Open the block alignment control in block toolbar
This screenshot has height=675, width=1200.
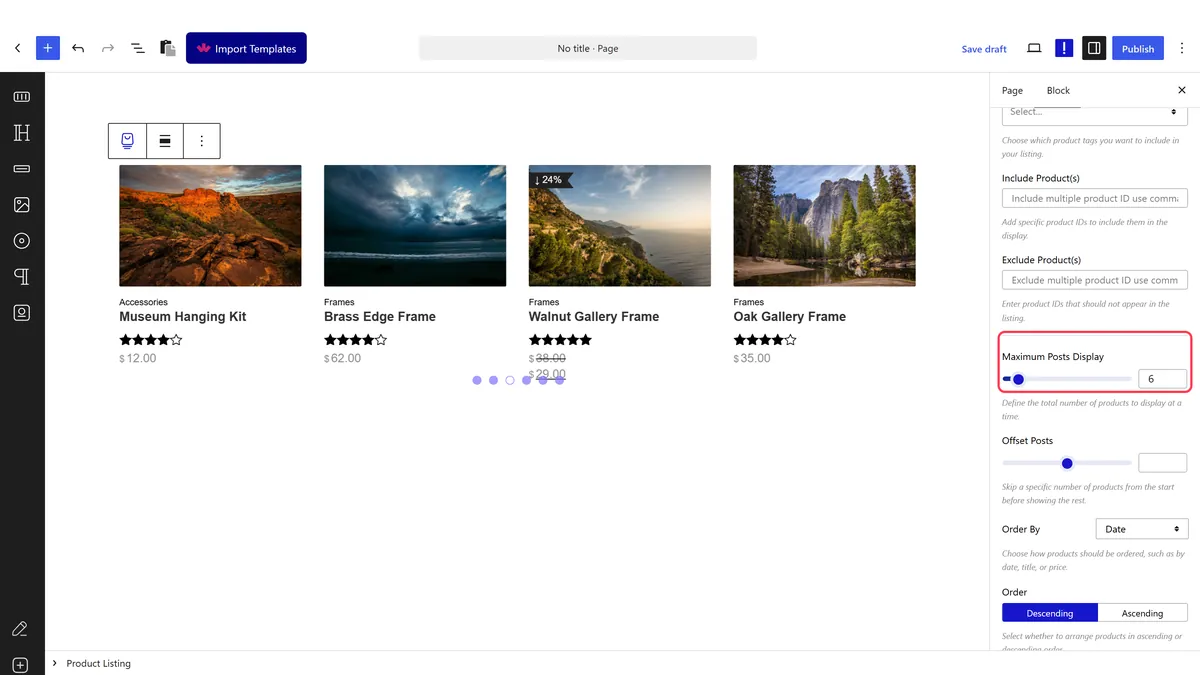click(165, 141)
